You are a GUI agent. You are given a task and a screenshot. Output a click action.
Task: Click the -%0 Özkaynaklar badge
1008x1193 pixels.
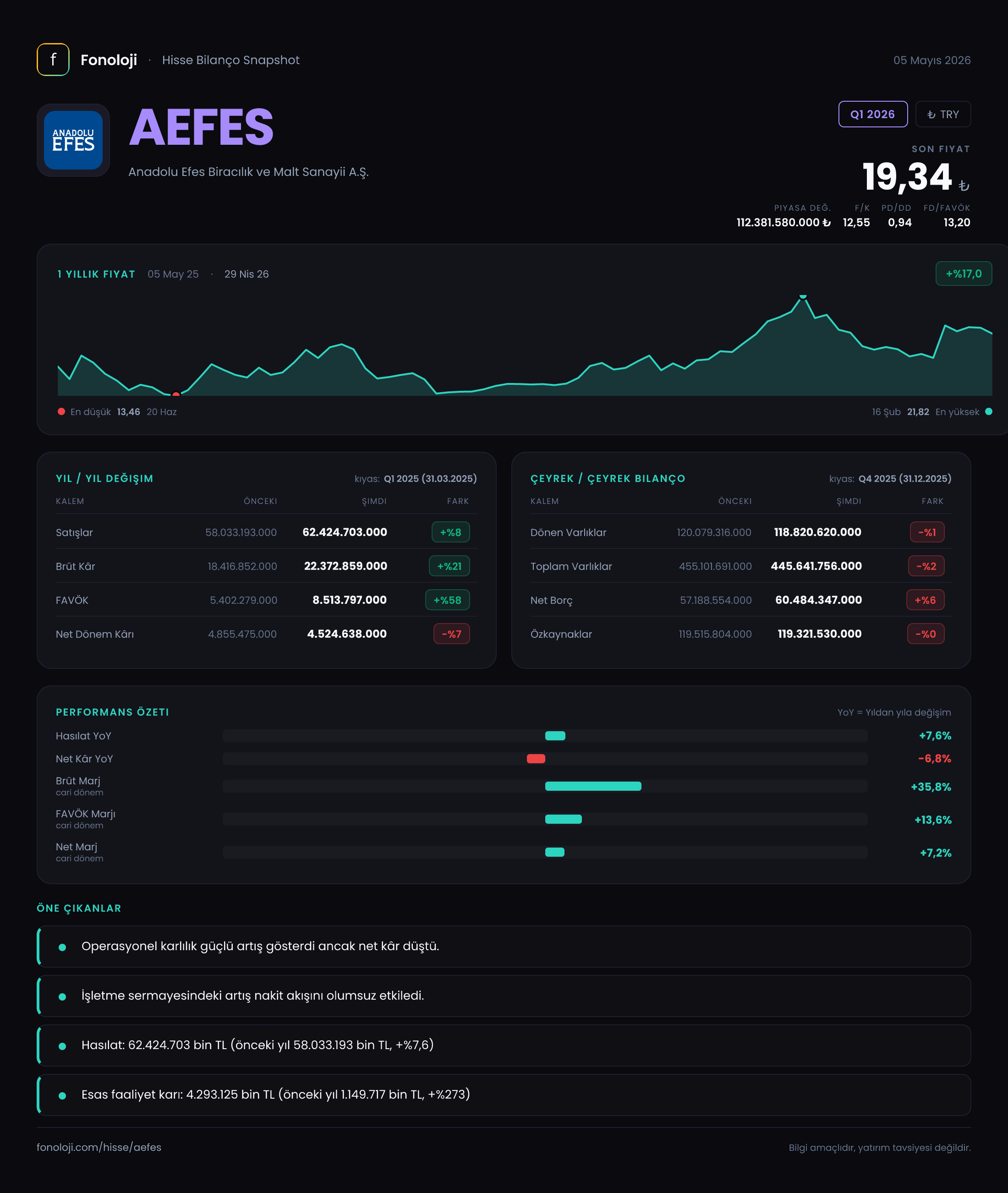926,634
